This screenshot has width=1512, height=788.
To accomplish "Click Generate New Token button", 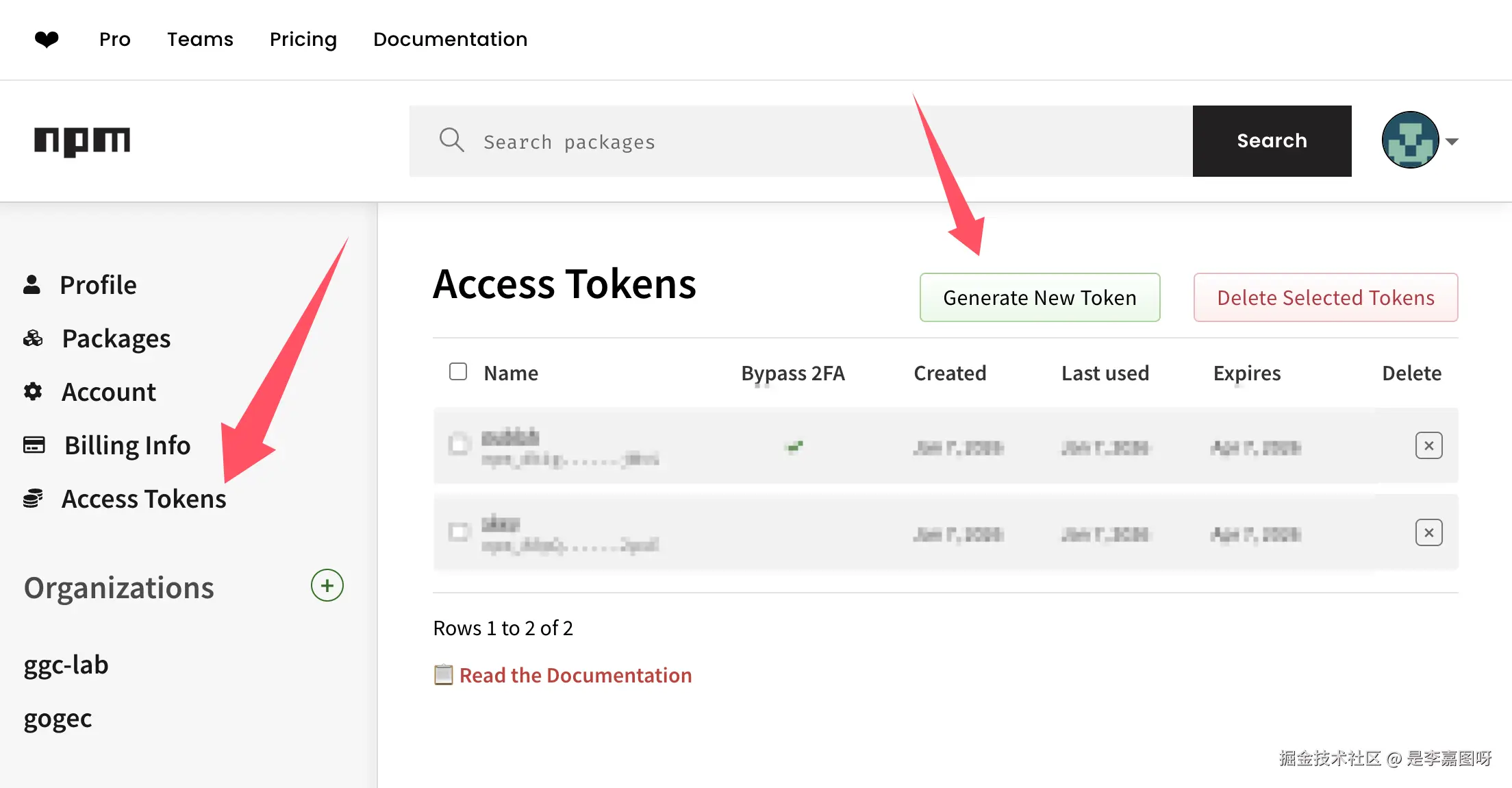I will [1039, 298].
